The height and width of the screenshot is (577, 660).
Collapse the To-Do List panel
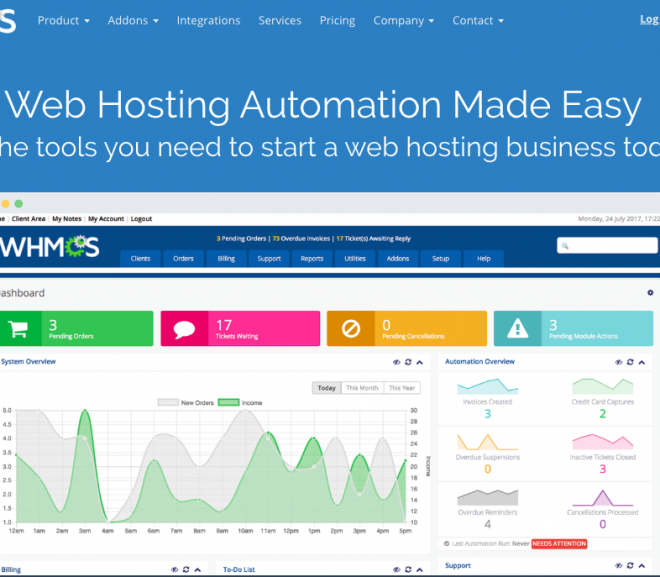[x=420, y=569]
